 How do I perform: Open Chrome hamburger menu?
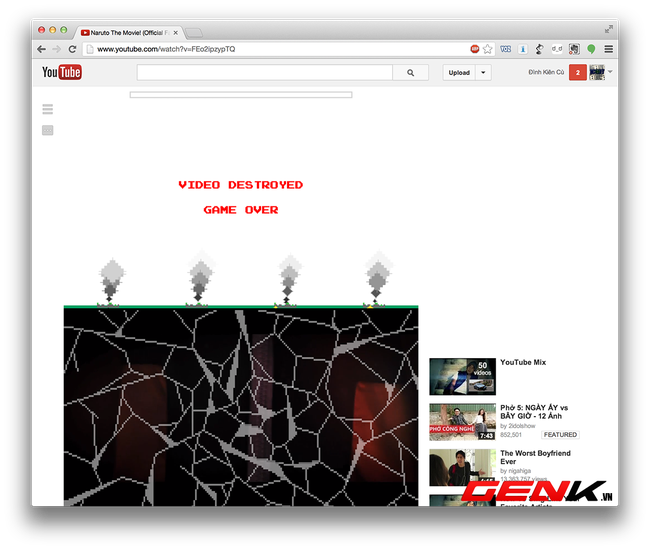coord(609,49)
